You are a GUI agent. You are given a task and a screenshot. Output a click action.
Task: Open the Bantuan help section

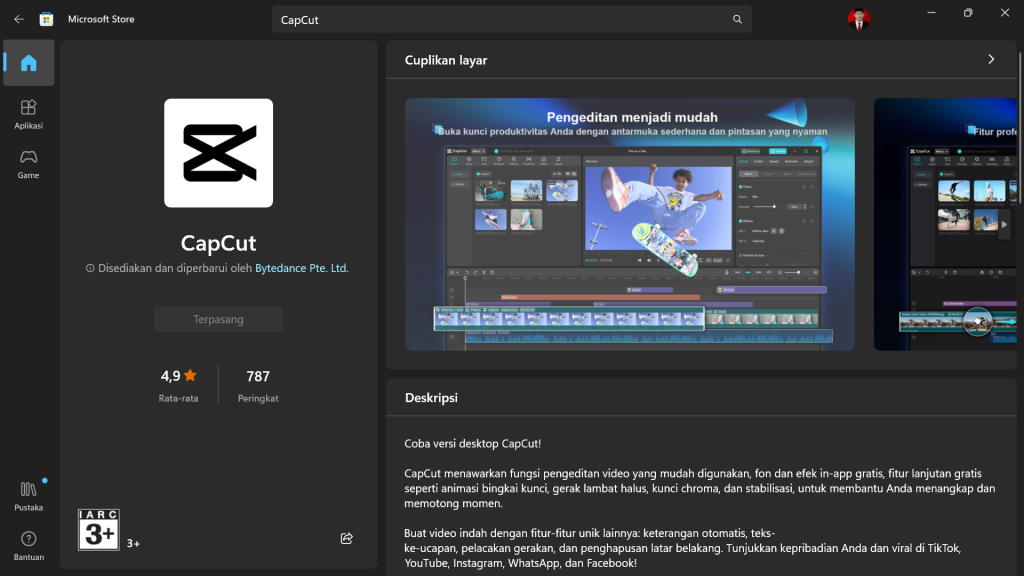[28, 543]
